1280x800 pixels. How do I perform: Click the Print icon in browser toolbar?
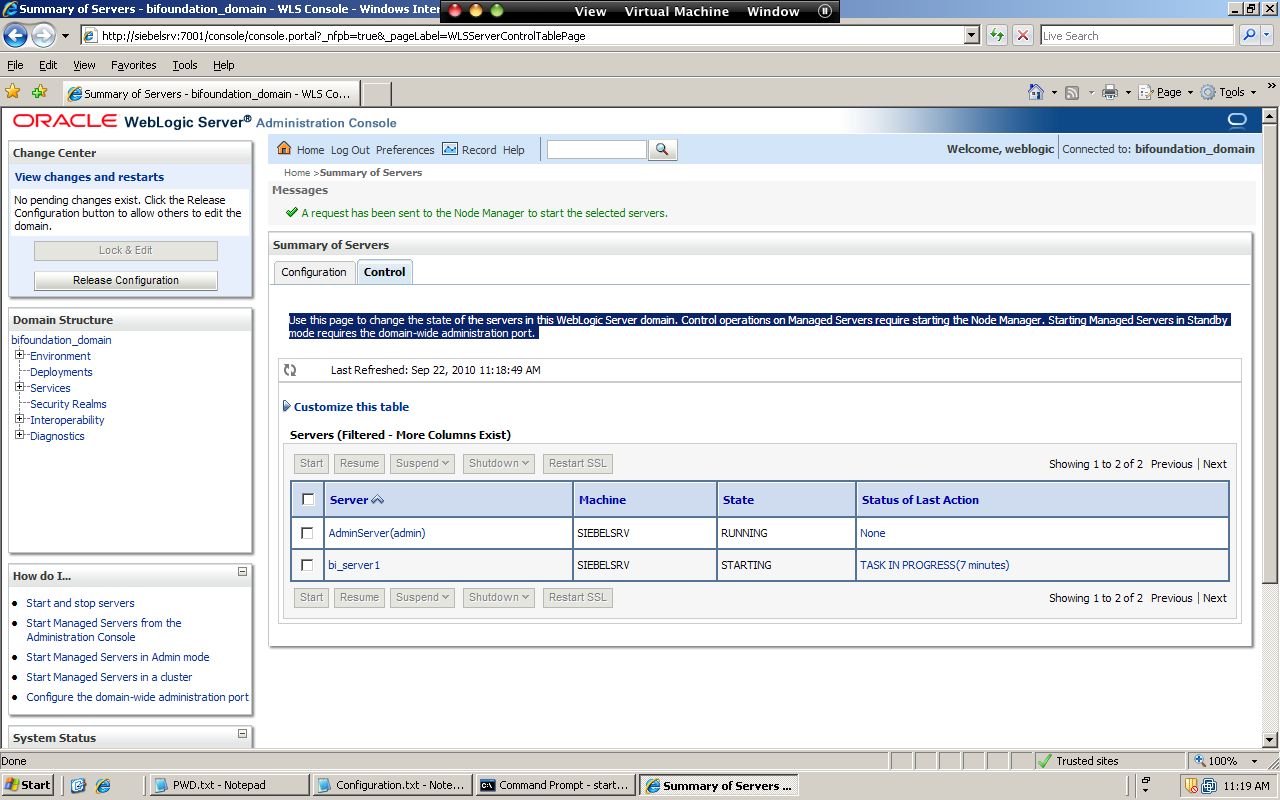(1110, 91)
